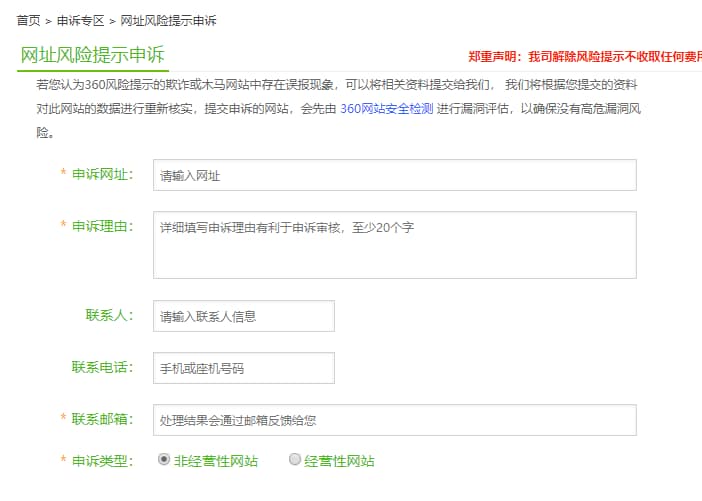Go to 首页 in the breadcrumb
The image size is (702, 501).
(28, 20)
